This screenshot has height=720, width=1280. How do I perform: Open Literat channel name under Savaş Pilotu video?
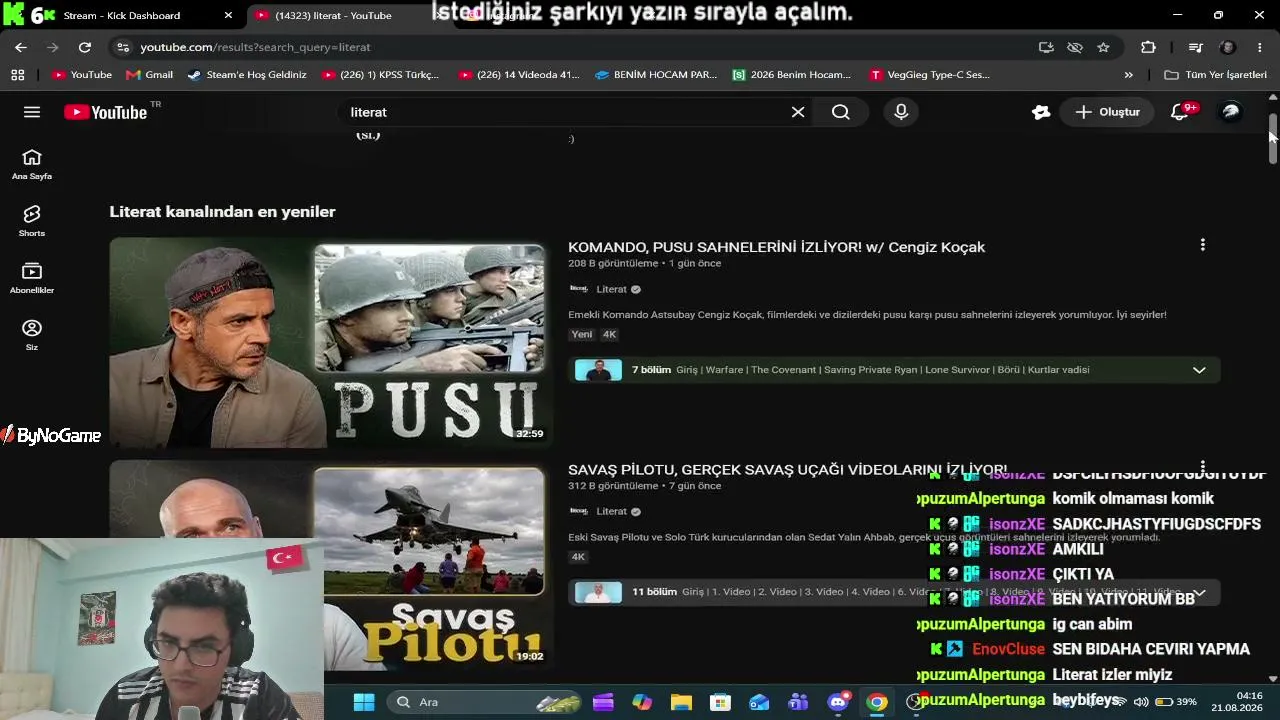[611, 511]
